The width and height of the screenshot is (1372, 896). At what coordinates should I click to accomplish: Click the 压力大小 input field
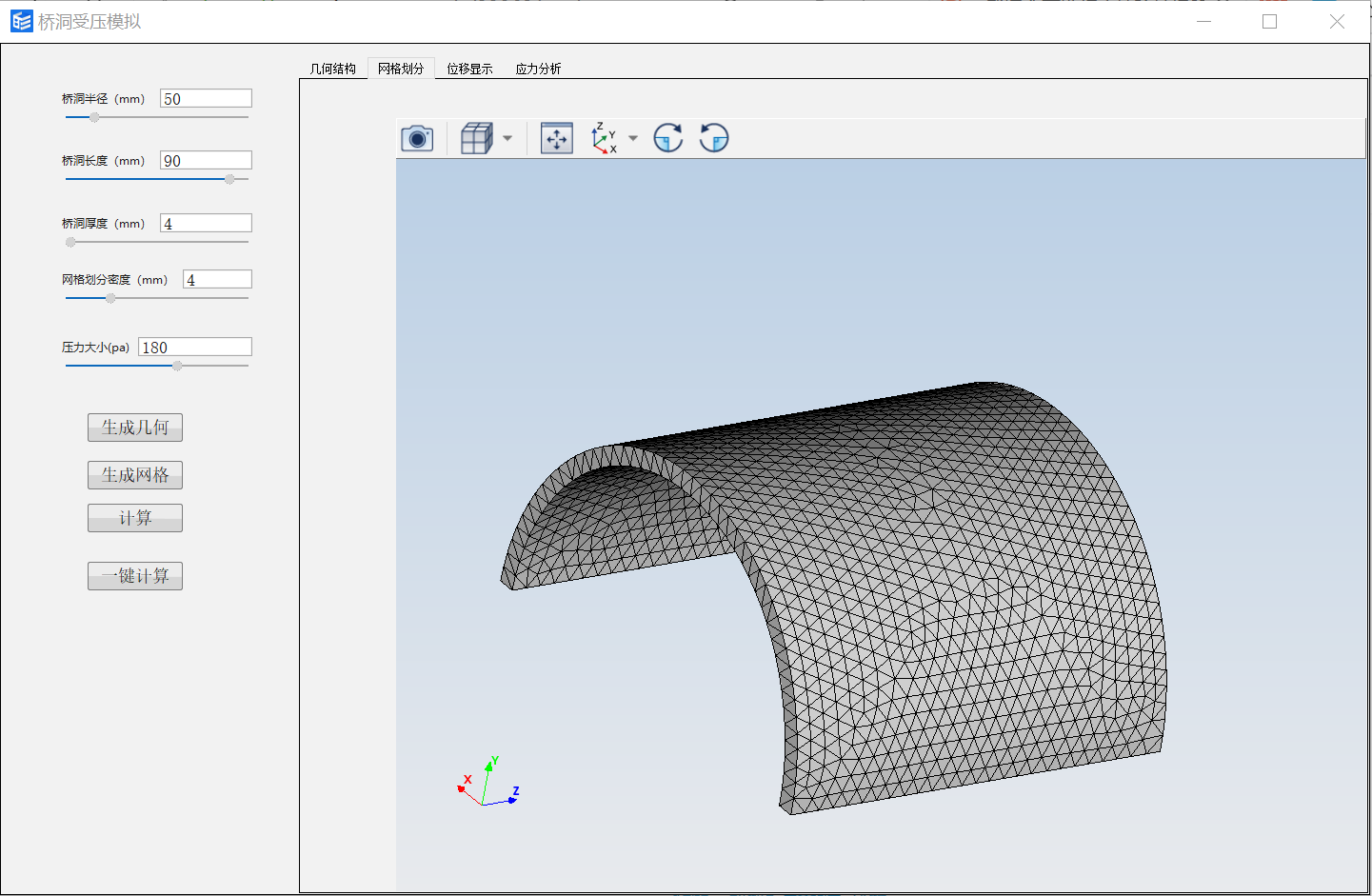click(195, 347)
